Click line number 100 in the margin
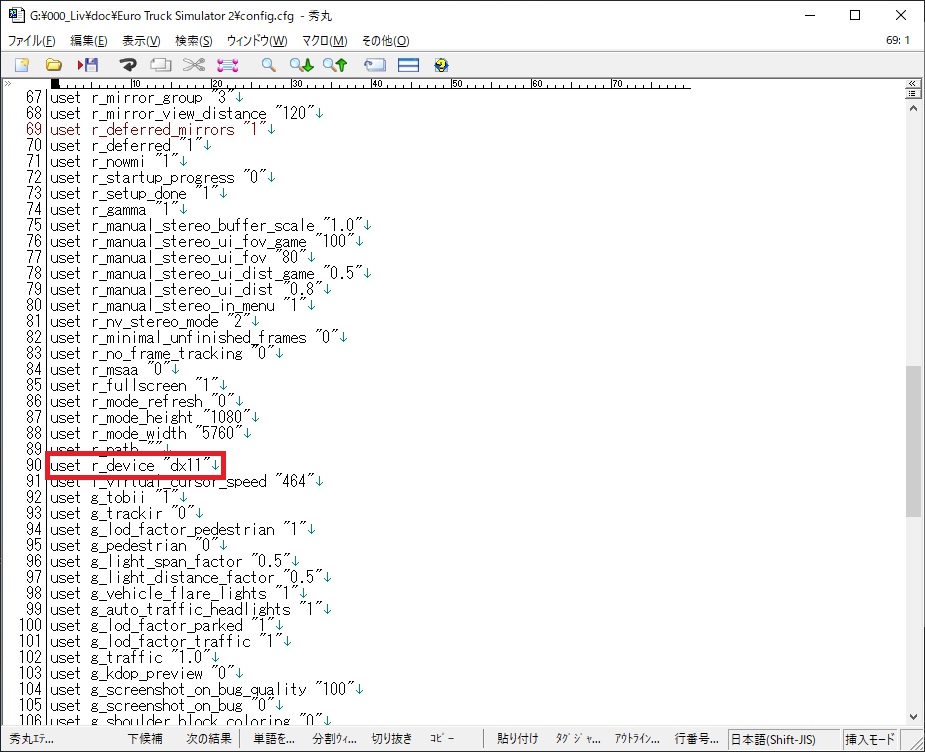The width and height of the screenshot is (925, 752). pyautogui.click(x=30, y=625)
